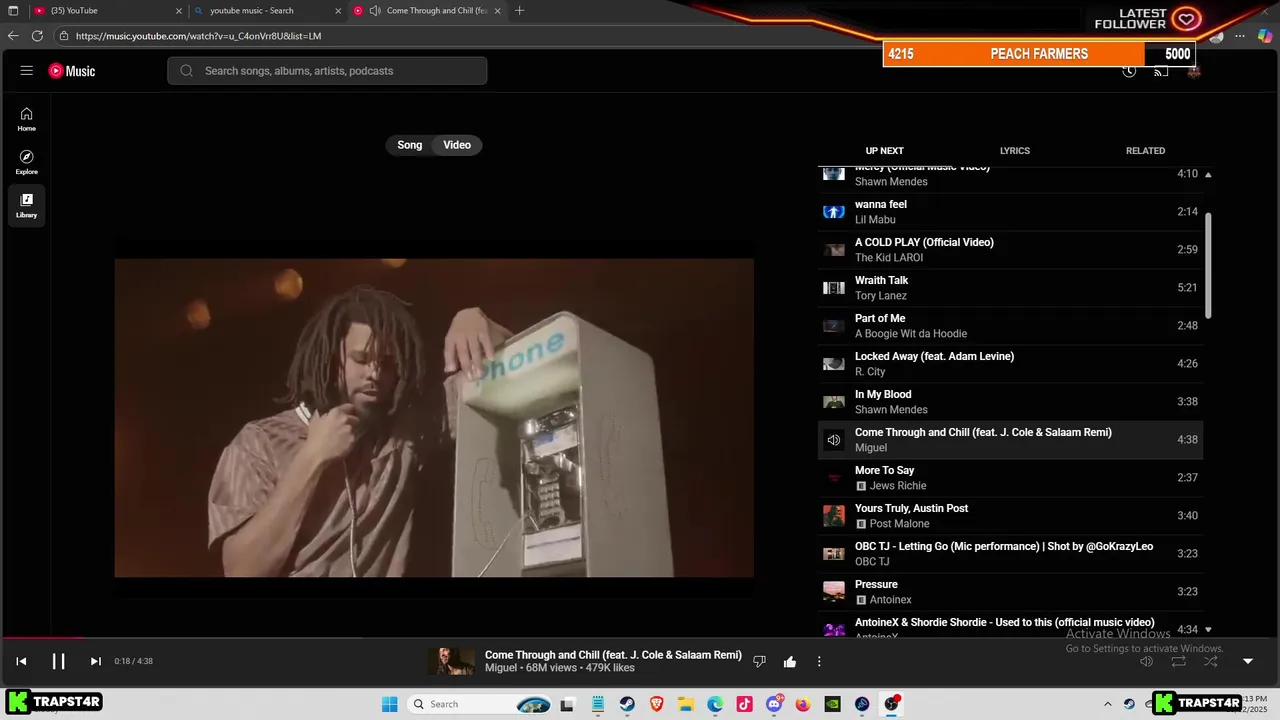Open a new browser tab

(x=519, y=11)
